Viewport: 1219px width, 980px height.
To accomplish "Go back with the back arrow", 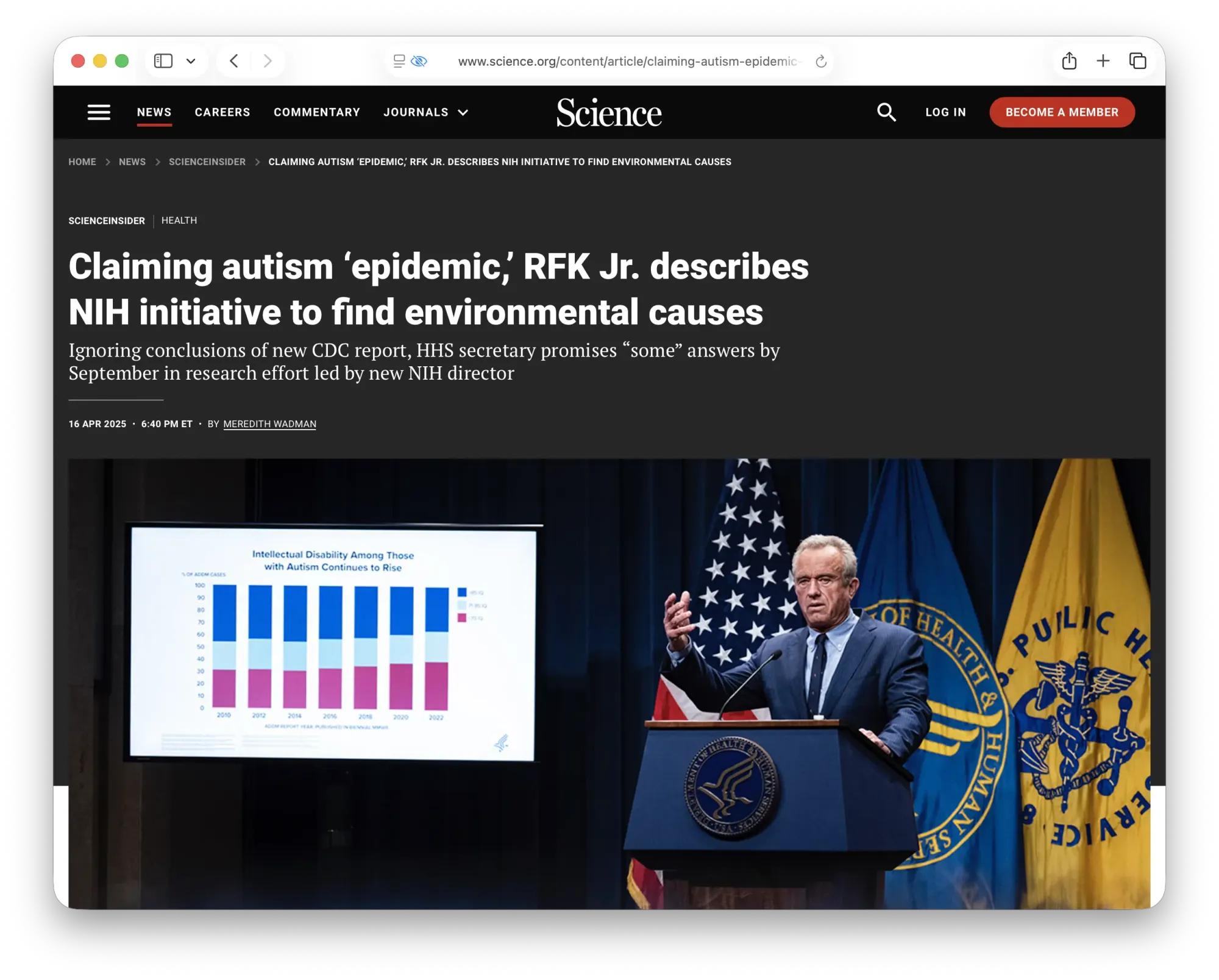I will (234, 61).
